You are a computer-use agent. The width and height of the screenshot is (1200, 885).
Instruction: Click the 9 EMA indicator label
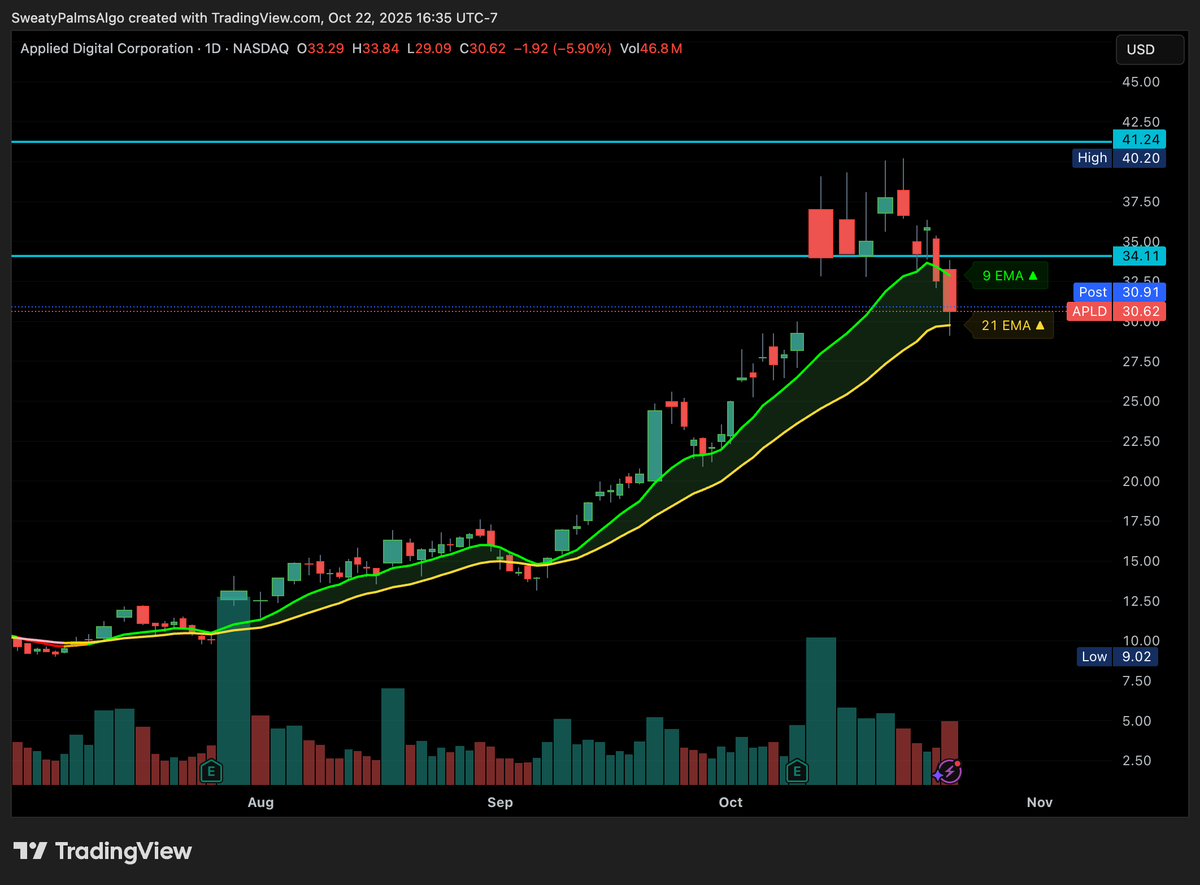tap(1009, 275)
